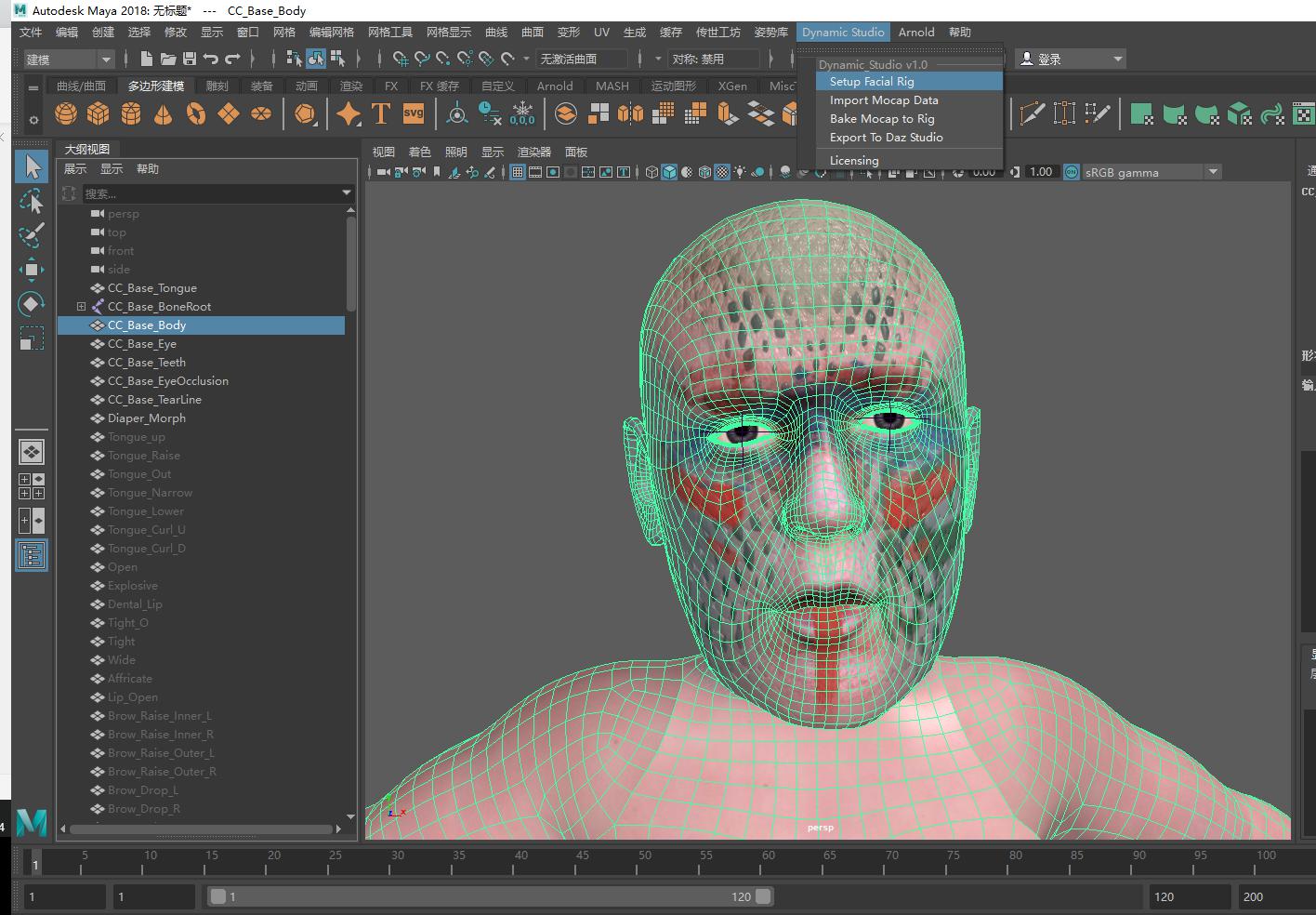Image resolution: width=1316 pixels, height=915 pixels.
Task: Activate the Lasso select tool
Action: click(32, 202)
